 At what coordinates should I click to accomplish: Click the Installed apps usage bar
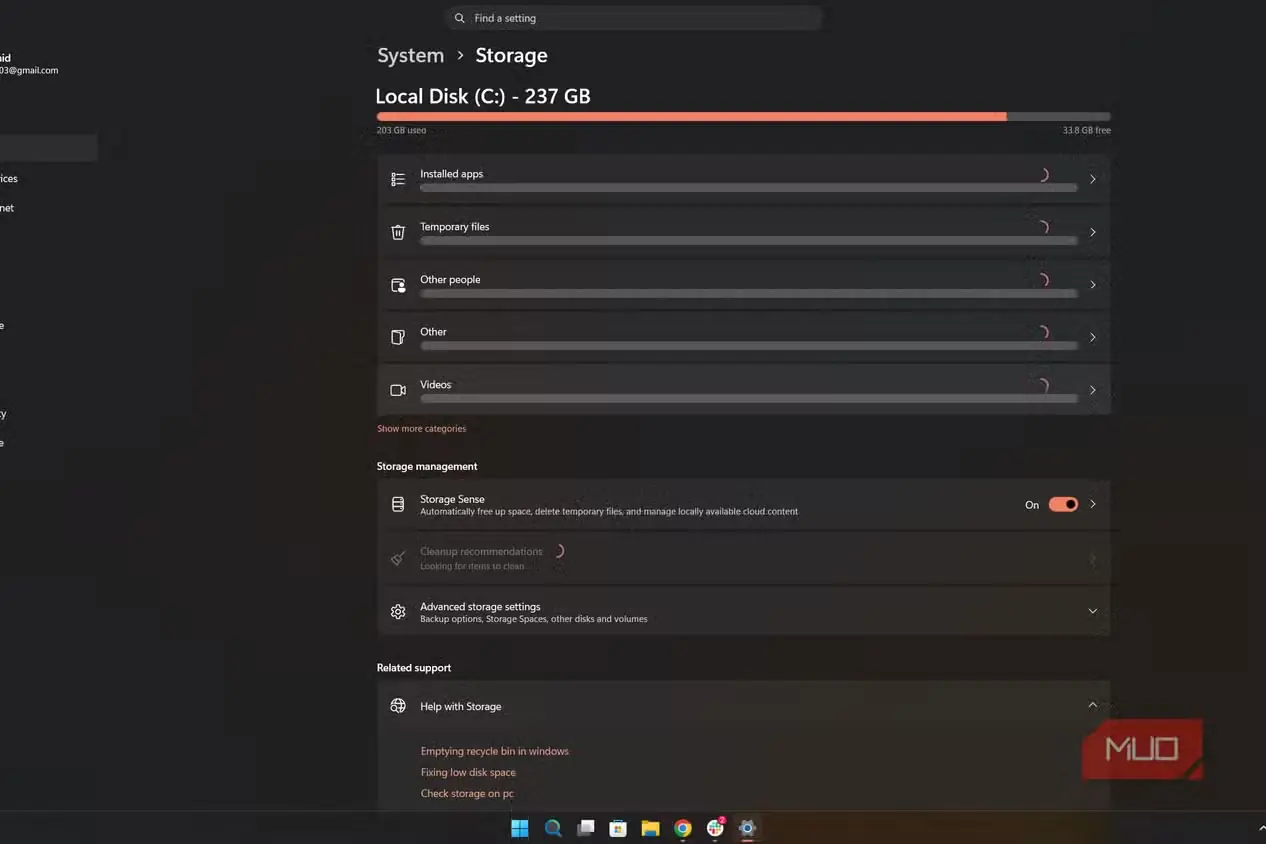(x=748, y=187)
